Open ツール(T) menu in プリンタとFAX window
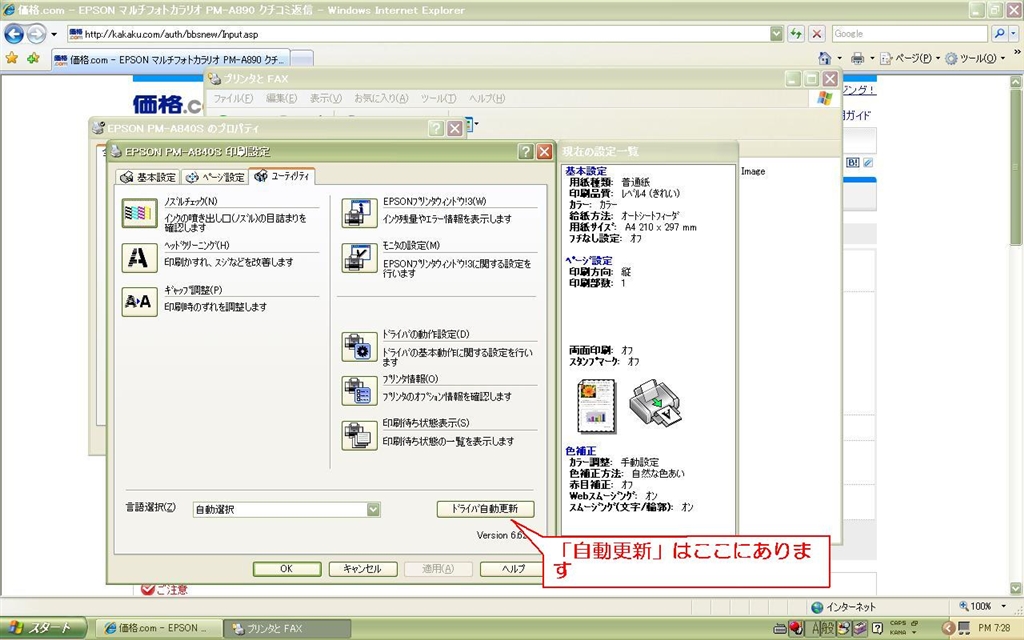 click(x=438, y=98)
